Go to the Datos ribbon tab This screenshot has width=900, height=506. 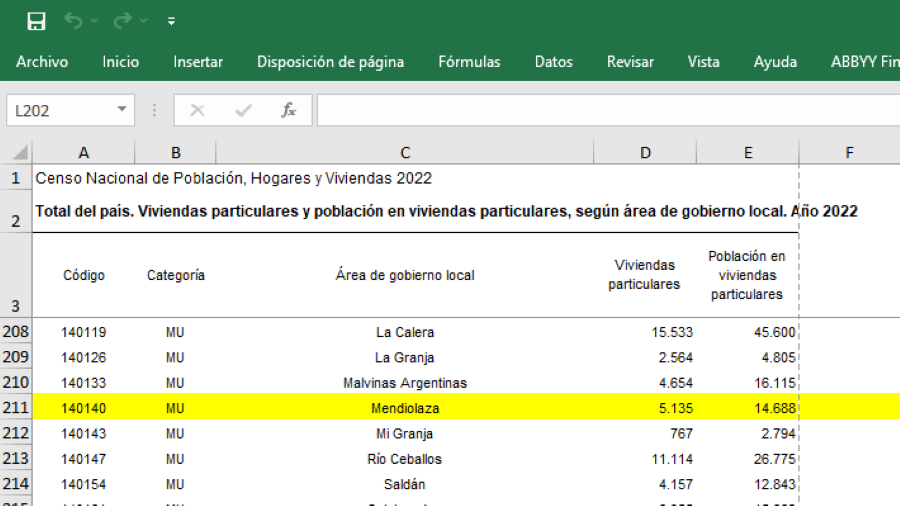(553, 62)
